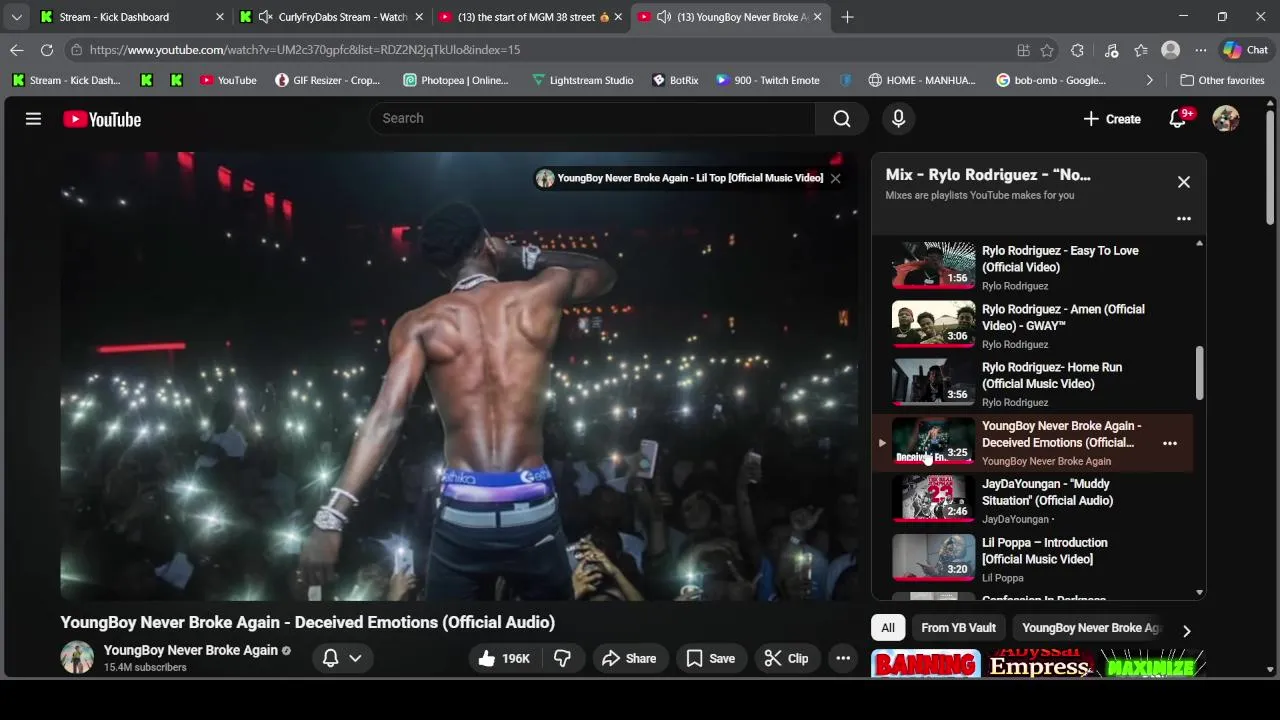This screenshot has width=1280, height=720.
Task: Open the browser profile icon
Action: (x=1170, y=50)
